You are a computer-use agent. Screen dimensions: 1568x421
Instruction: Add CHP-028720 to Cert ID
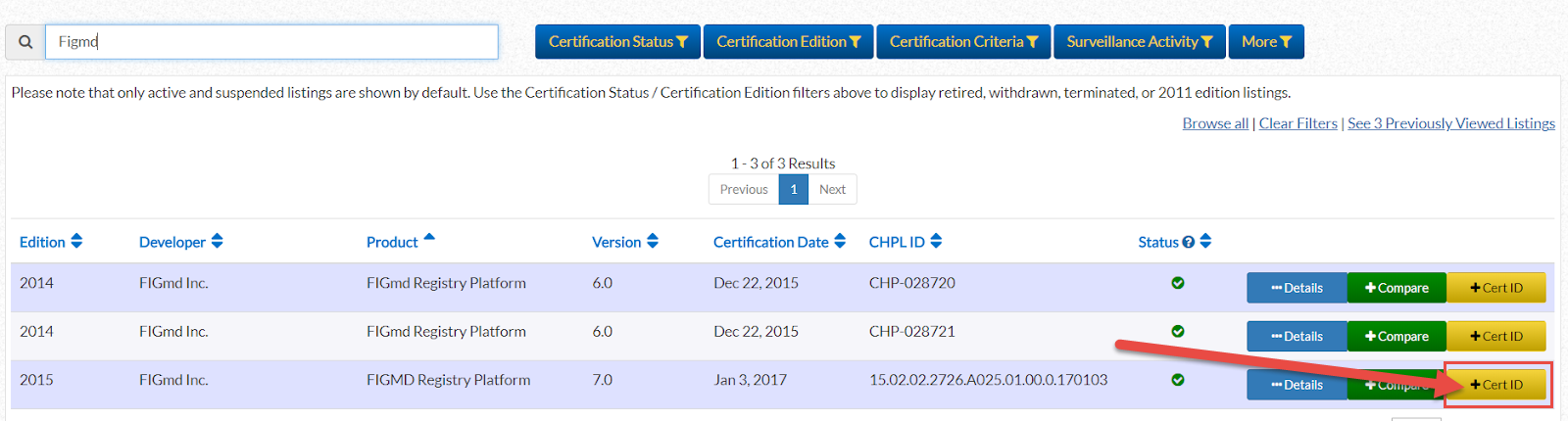1496,288
